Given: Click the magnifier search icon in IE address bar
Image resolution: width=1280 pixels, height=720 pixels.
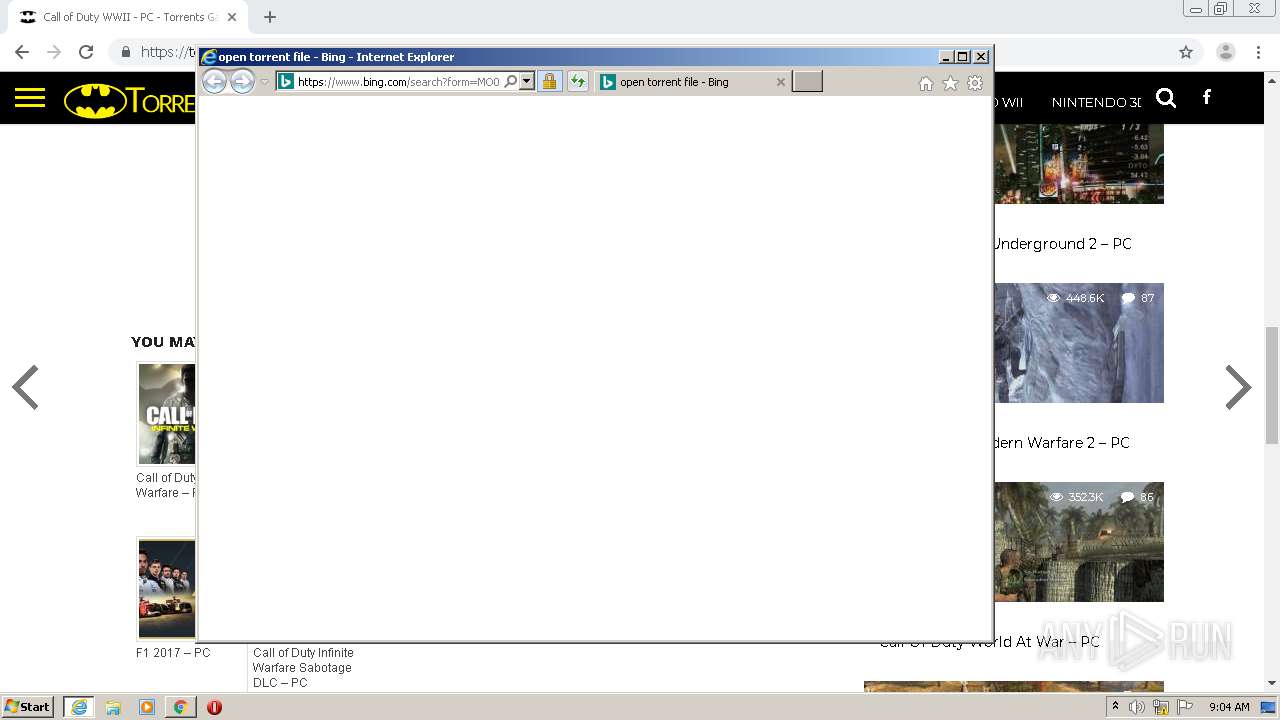Looking at the screenshot, I should point(510,82).
